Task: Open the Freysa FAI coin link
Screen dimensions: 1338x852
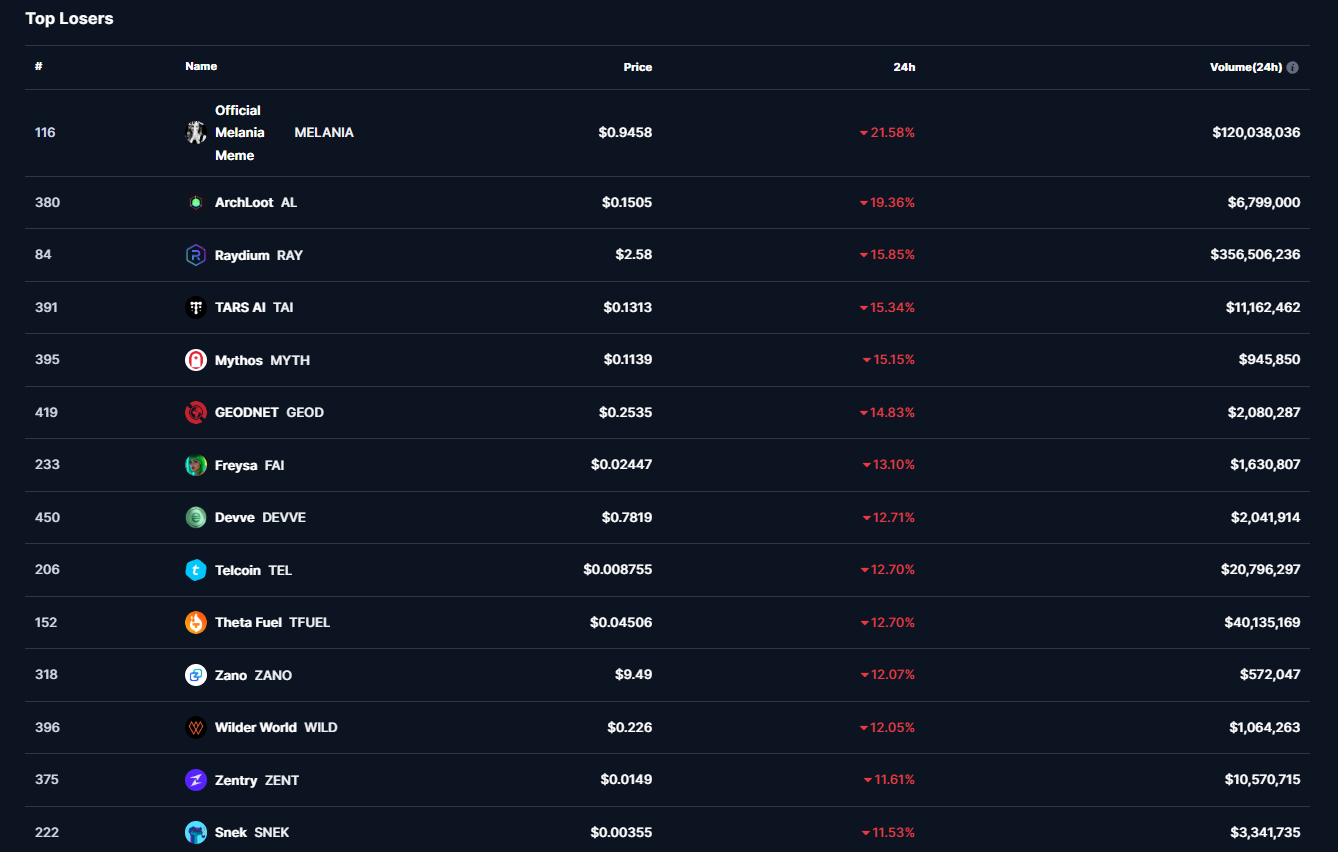Action: 249,465
